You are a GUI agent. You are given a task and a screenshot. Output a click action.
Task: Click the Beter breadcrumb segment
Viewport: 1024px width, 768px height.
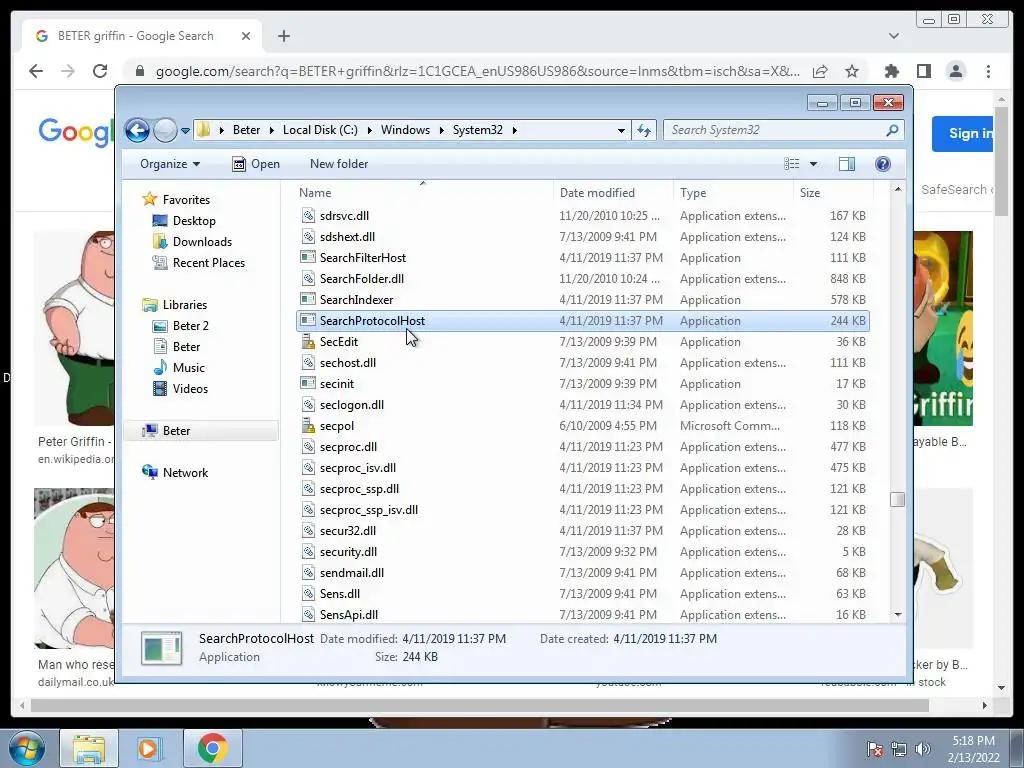[246, 130]
